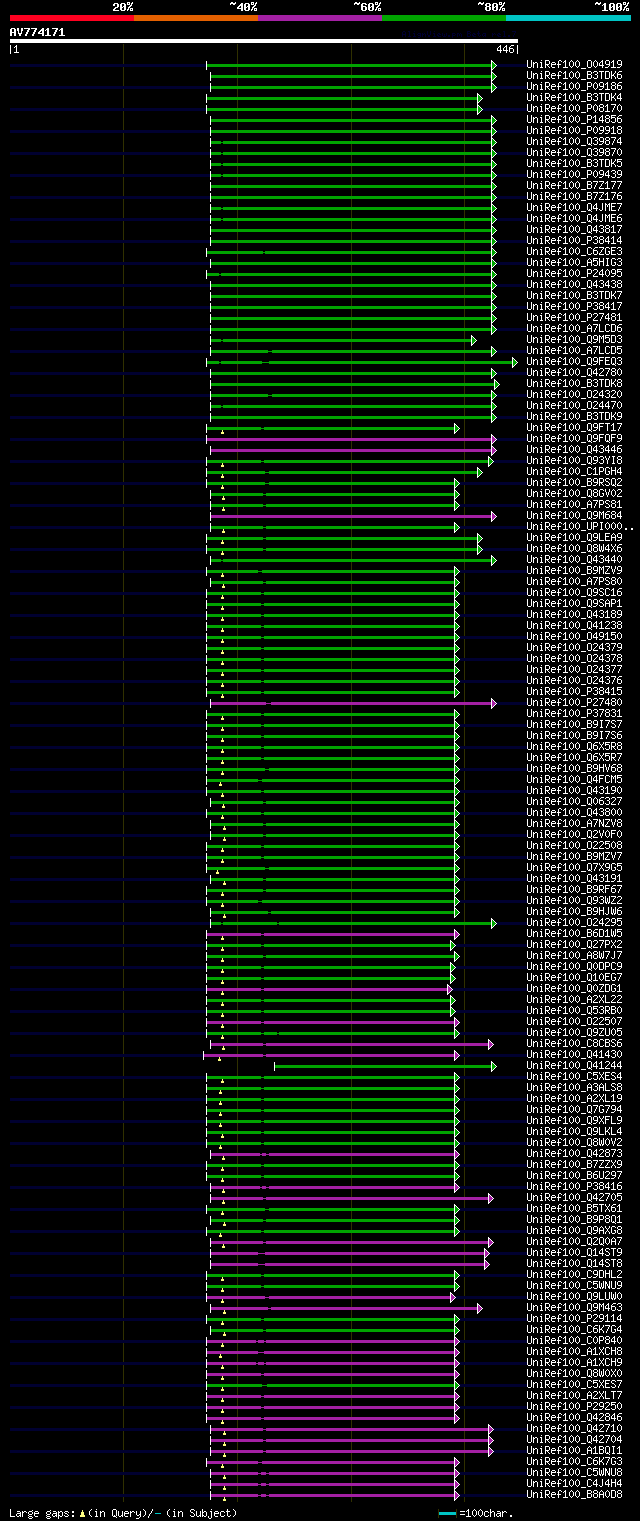Click label UniRef100_P38416

tap(575, 1187)
